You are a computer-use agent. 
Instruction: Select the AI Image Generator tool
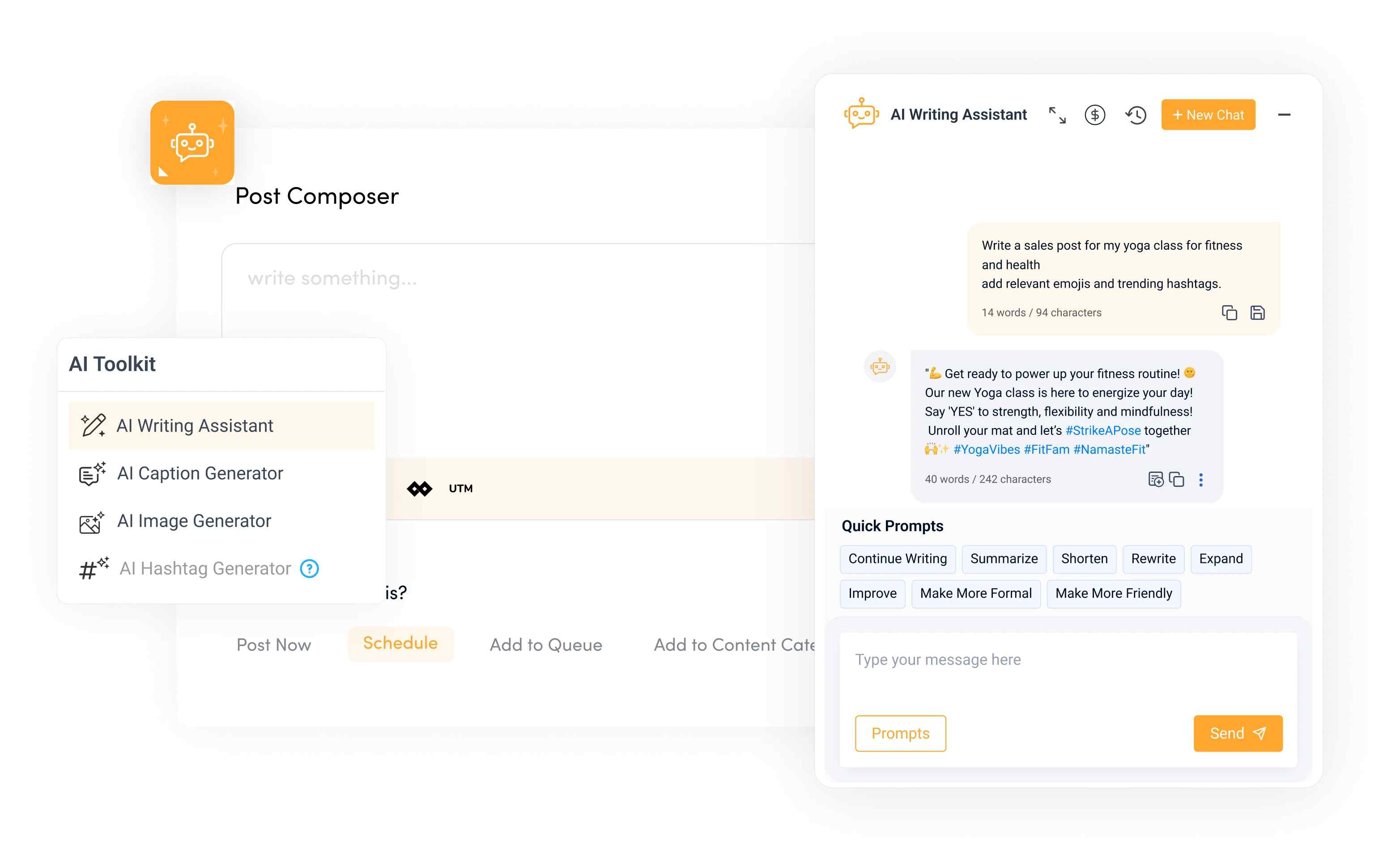pyautogui.click(x=194, y=521)
